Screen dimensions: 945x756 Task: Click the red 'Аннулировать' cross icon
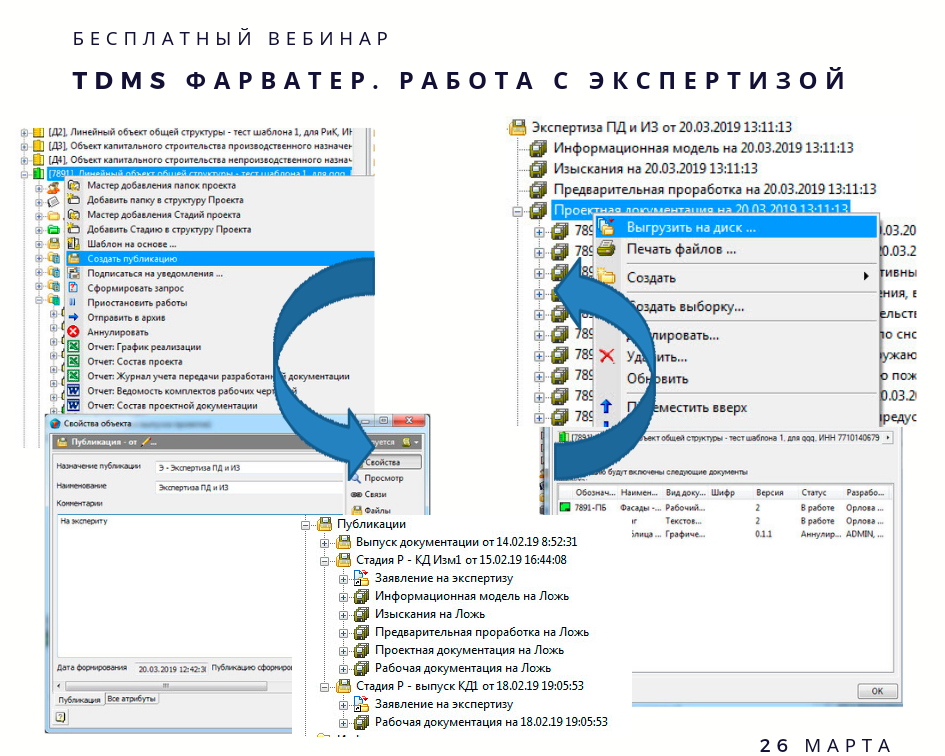point(74,332)
